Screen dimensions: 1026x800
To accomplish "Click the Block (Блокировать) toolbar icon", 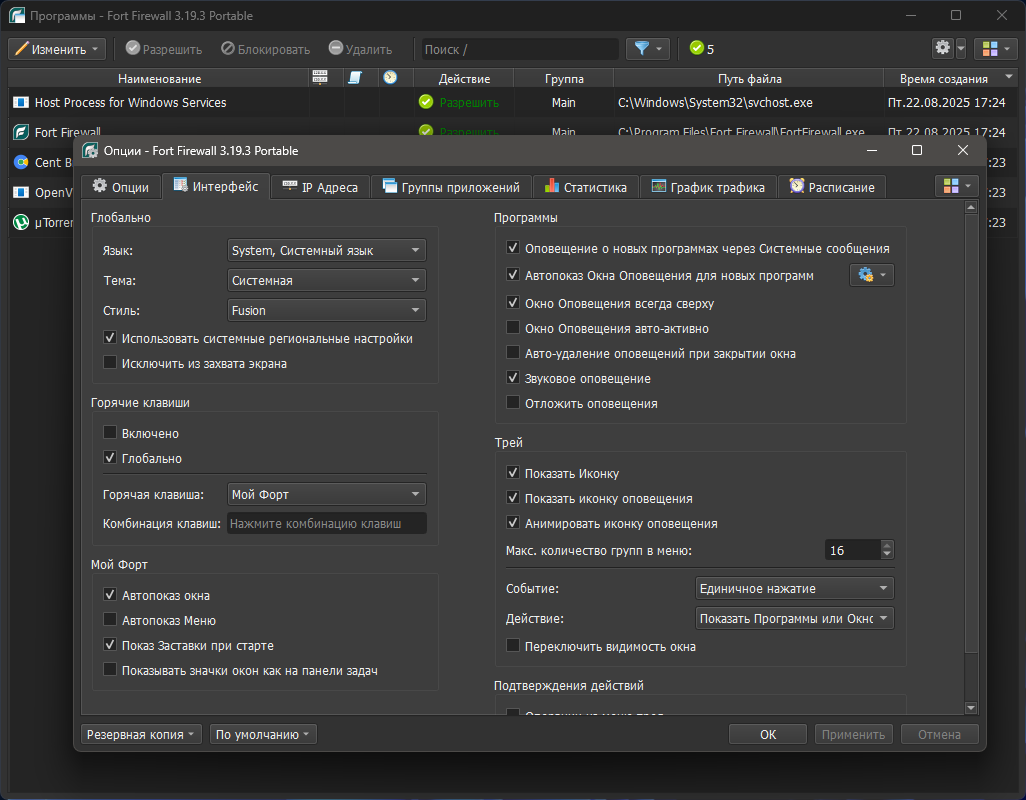I will [x=228, y=48].
